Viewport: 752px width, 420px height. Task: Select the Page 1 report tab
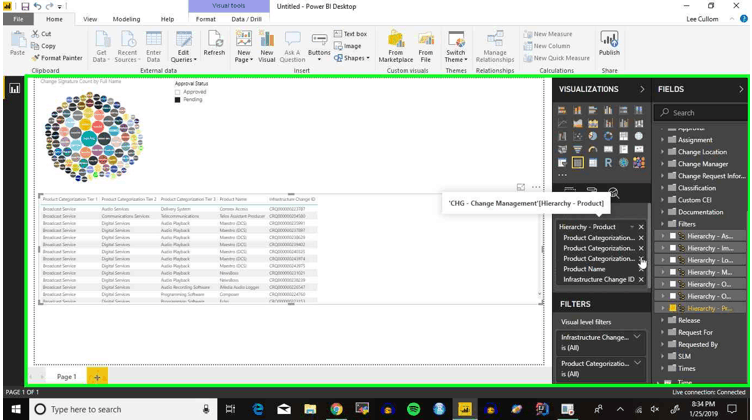click(67, 377)
